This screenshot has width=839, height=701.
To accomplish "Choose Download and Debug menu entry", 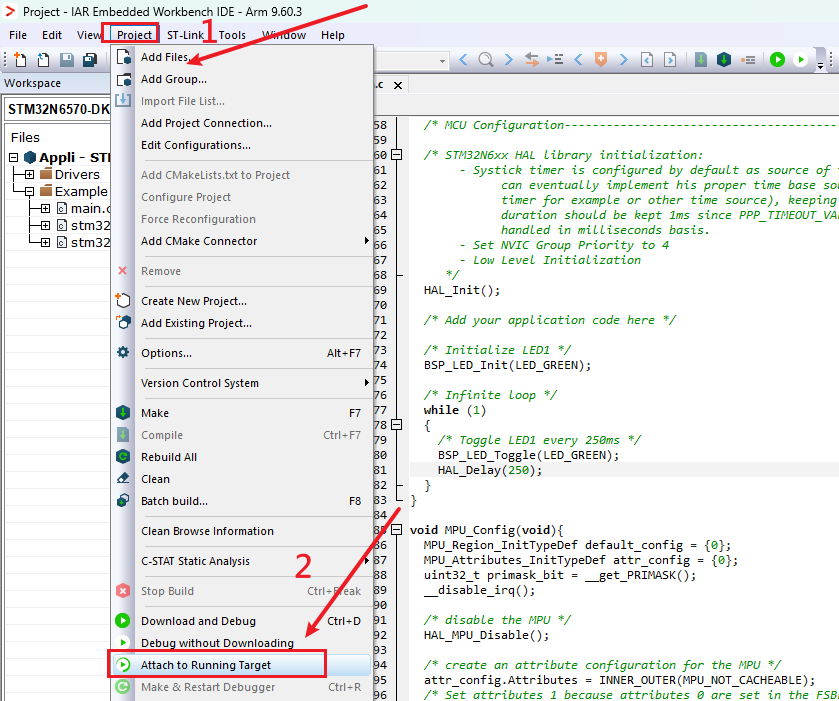I will click(x=242, y=621).
